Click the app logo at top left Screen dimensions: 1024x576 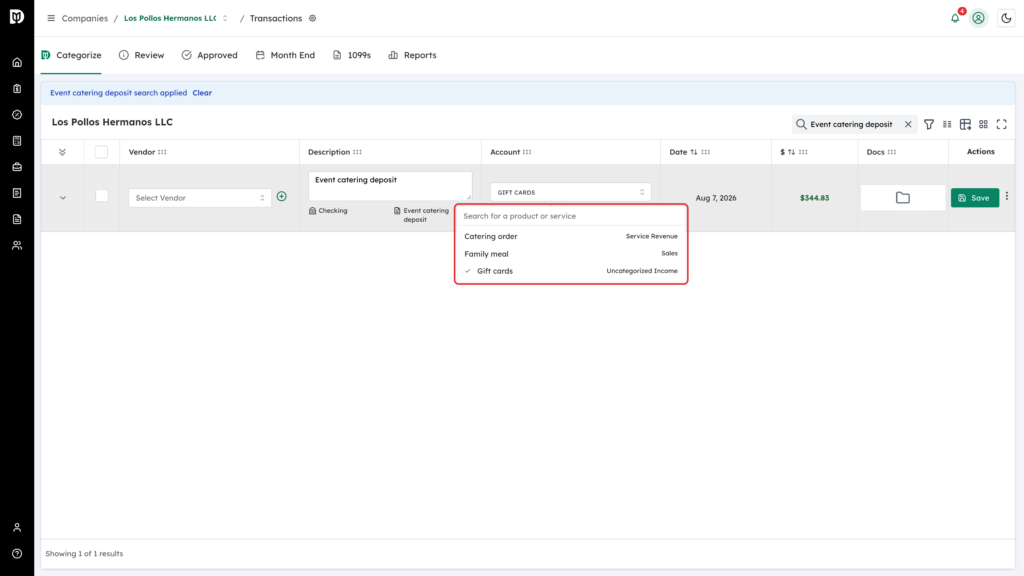click(x=17, y=17)
